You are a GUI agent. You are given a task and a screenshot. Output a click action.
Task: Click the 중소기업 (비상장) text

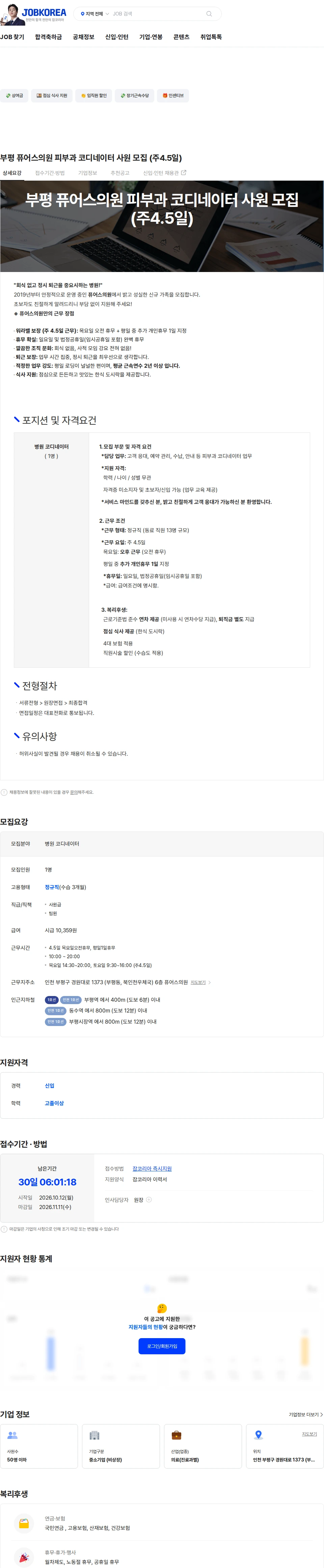click(x=105, y=1460)
